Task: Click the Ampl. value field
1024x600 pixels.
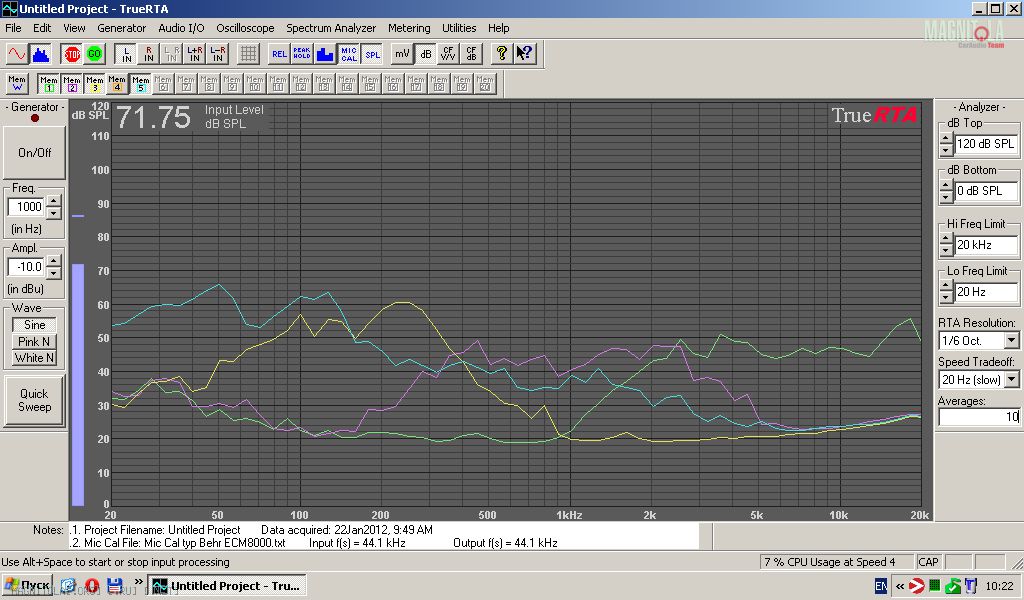Action: (27, 266)
